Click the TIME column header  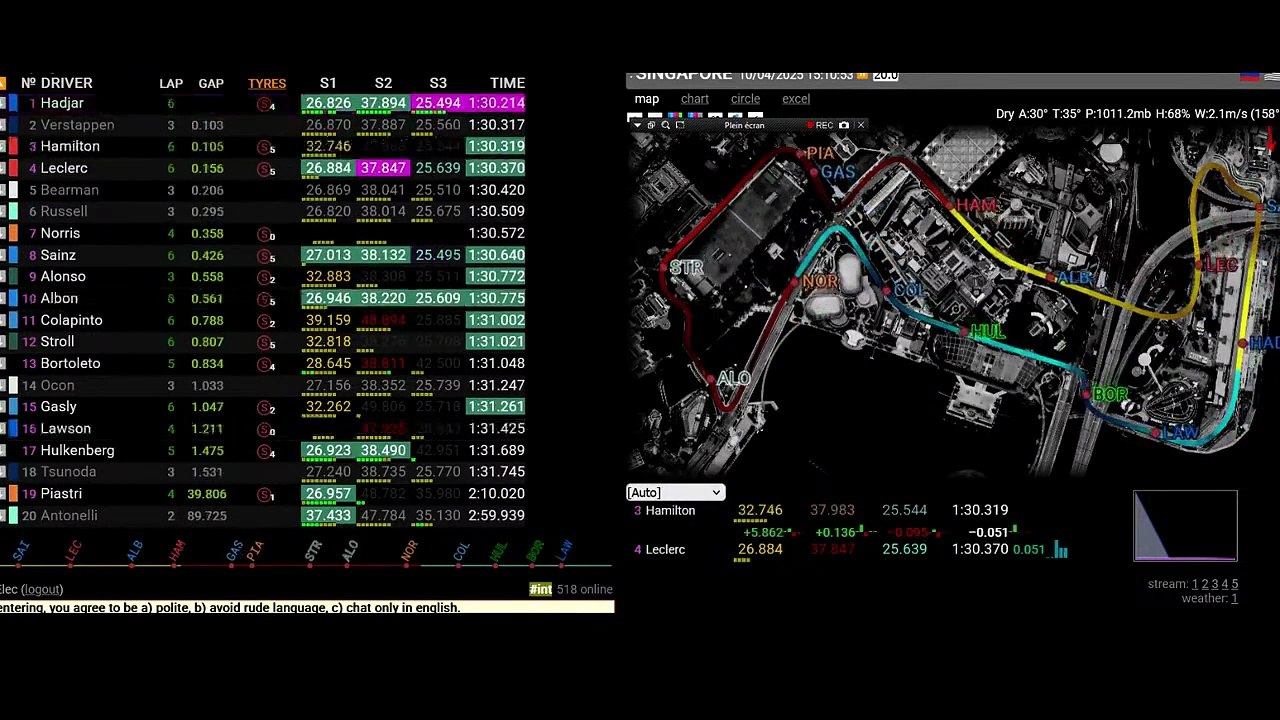507,83
